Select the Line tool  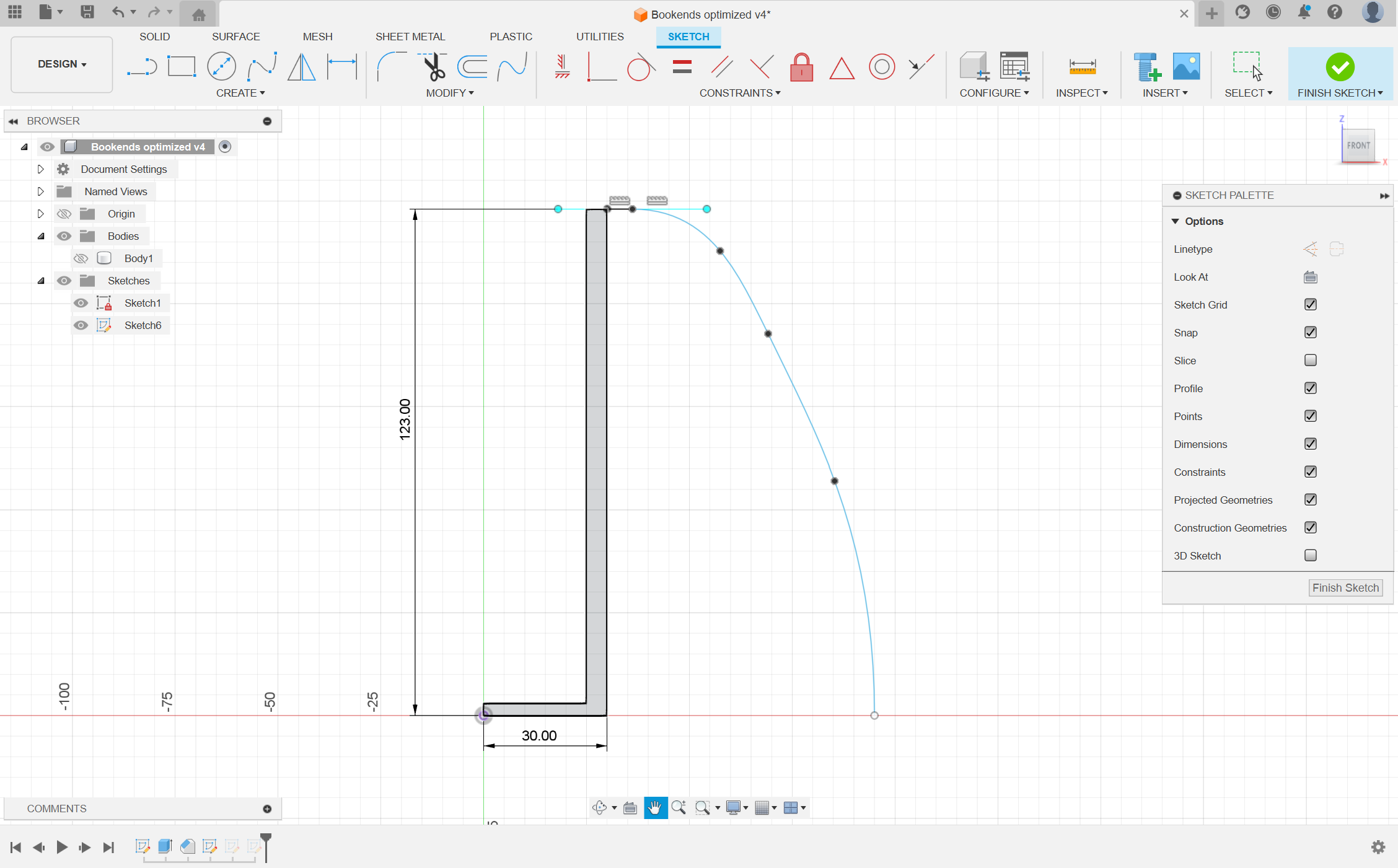coord(143,66)
